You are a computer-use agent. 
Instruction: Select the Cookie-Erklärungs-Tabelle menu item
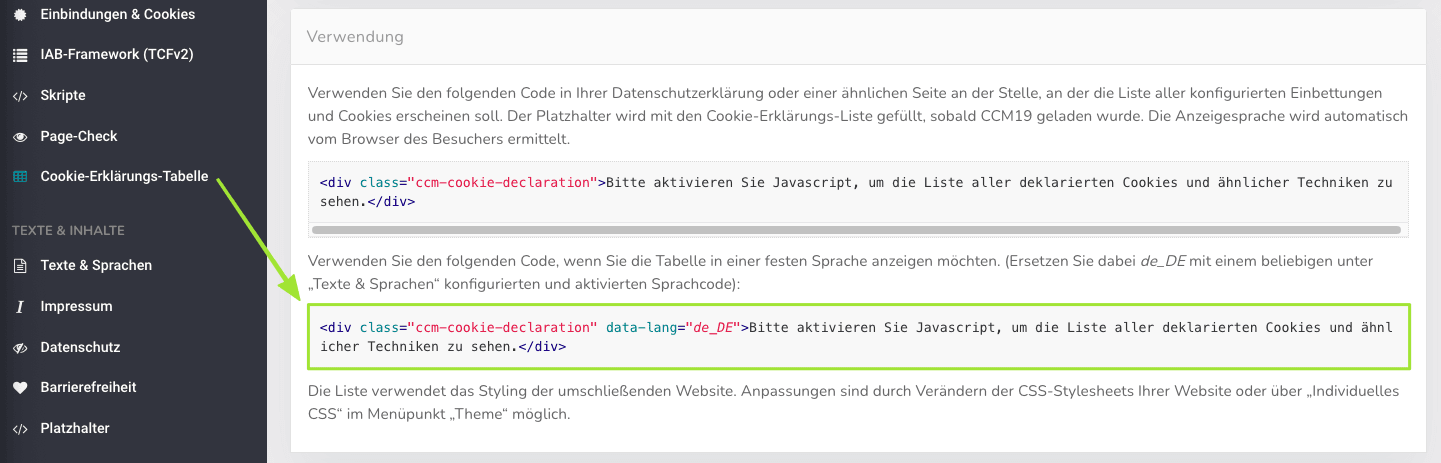124,177
